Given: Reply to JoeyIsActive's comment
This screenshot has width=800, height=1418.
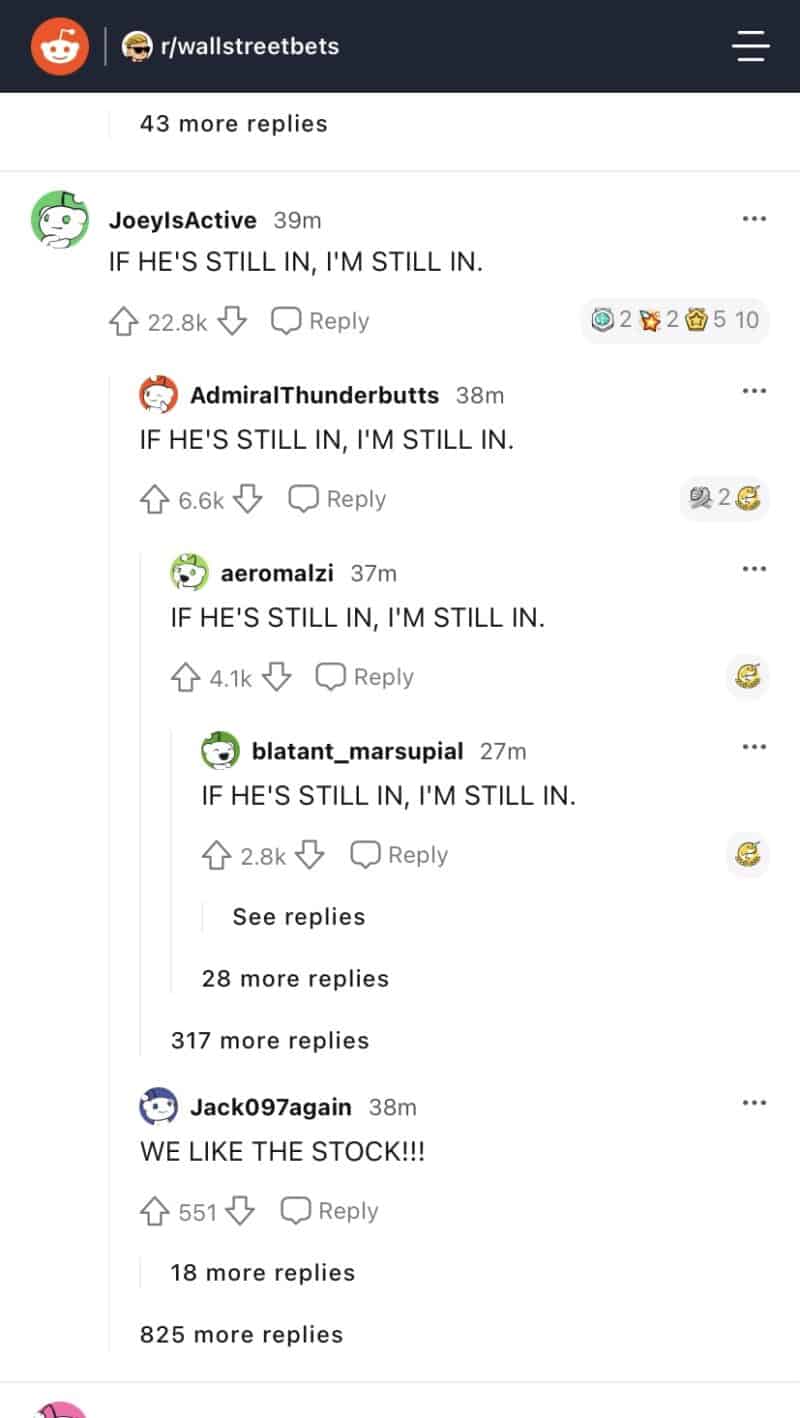Looking at the screenshot, I should [321, 321].
